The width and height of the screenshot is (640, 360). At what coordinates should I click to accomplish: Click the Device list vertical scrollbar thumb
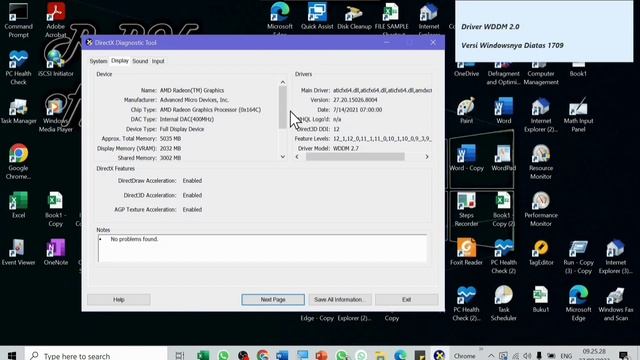coord(283,108)
